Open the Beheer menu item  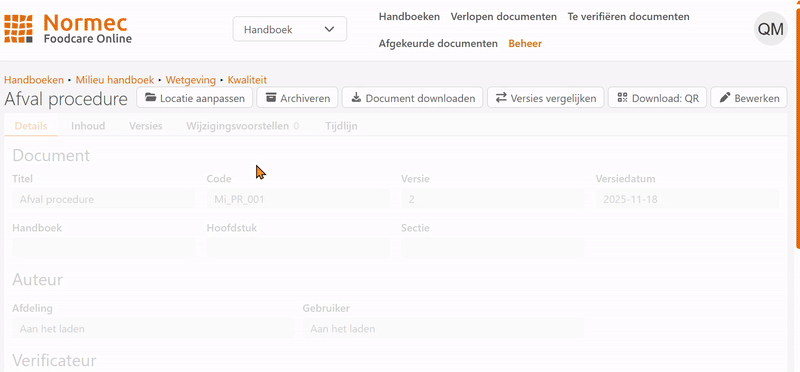tap(525, 44)
